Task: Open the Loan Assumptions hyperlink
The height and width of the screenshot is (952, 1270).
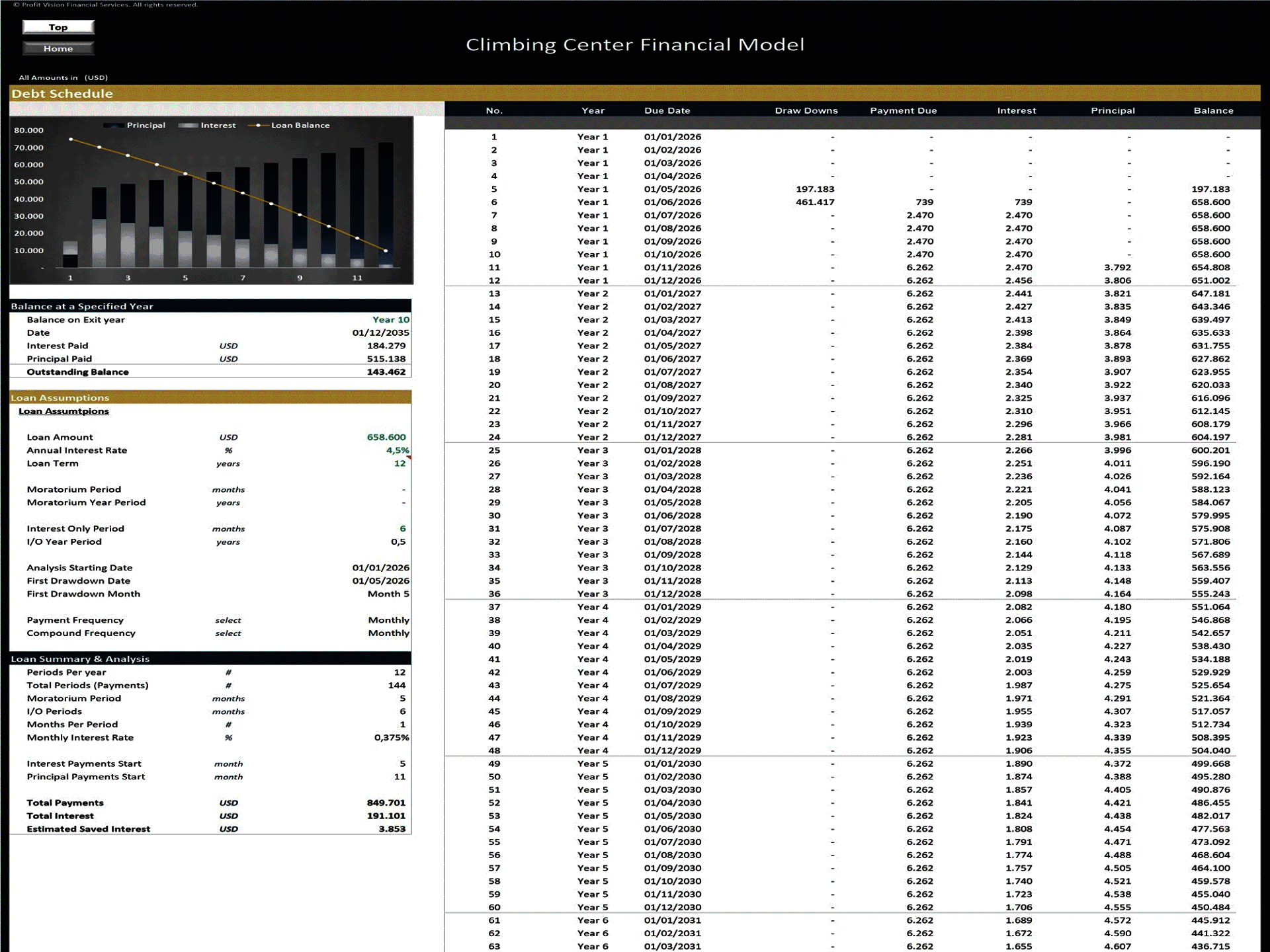Action: click(63, 411)
